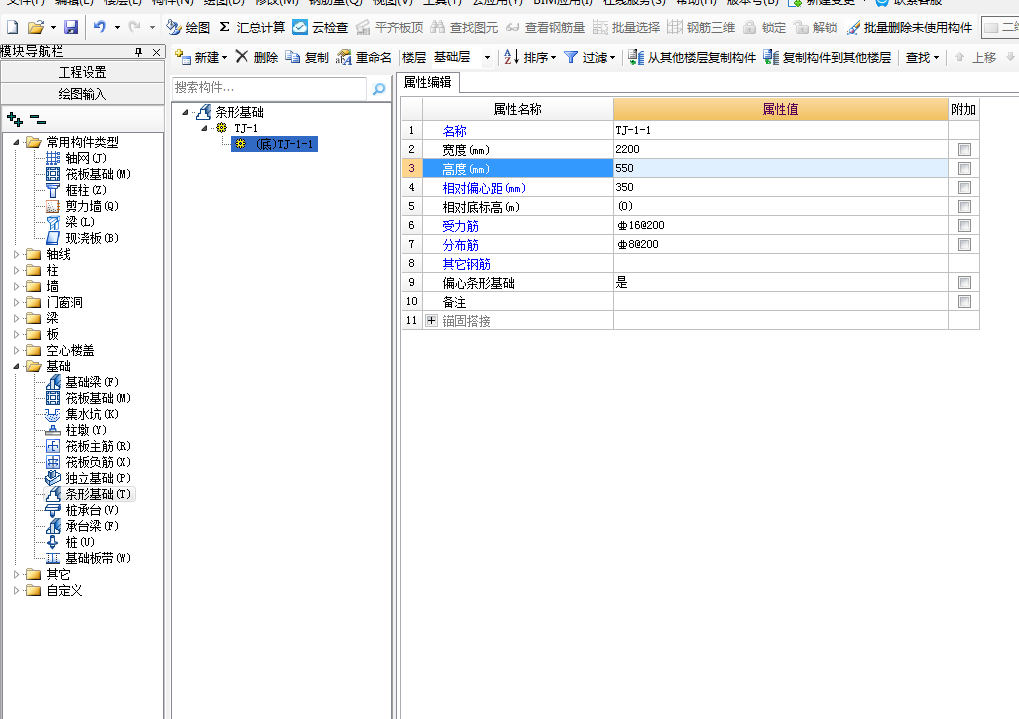This screenshot has height=719, width=1019.
Task: Collapse 基础 folder
Action: (x=17, y=366)
